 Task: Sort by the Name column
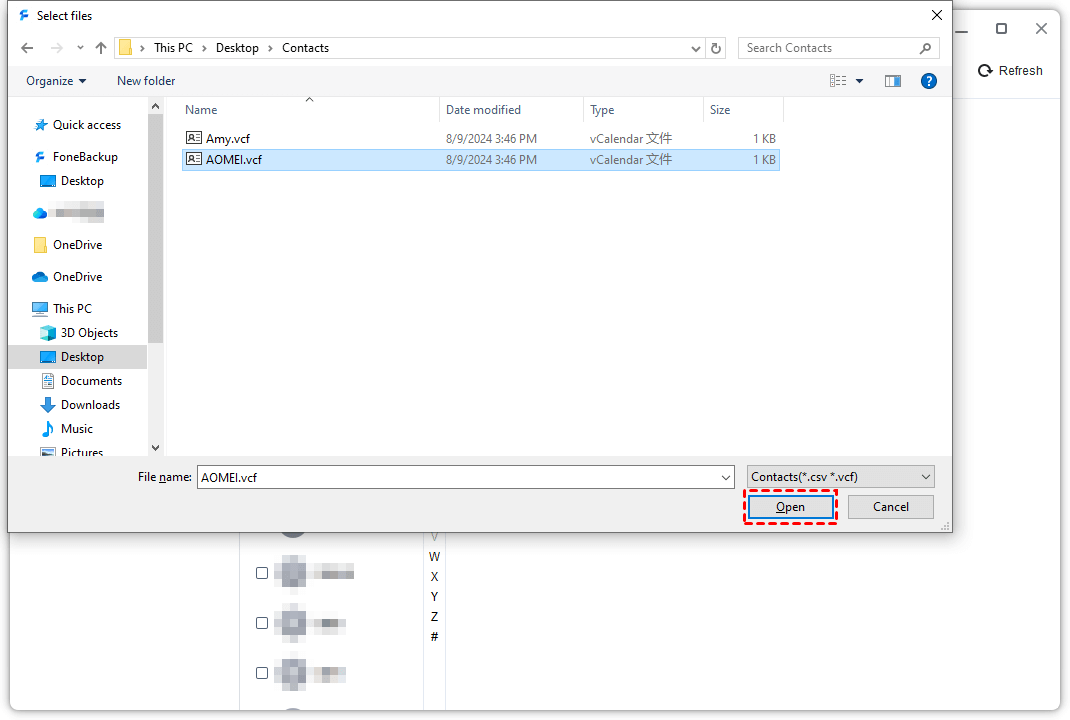201,109
